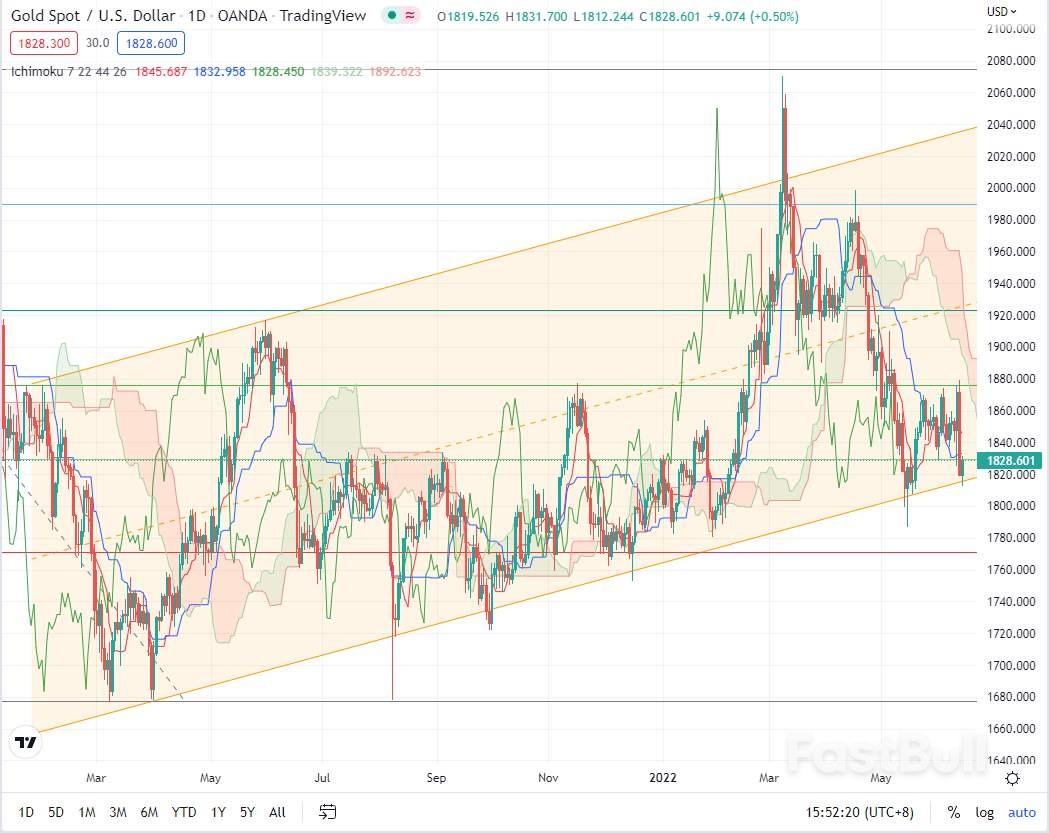Click the blue Ichimoku value 1832.958

pyautogui.click(x=219, y=72)
